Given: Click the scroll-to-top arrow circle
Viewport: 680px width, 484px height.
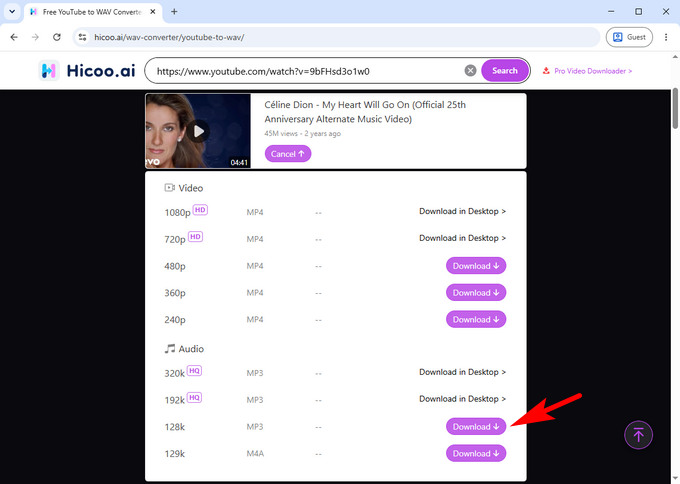Looking at the screenshot, I should pos(638,435).
